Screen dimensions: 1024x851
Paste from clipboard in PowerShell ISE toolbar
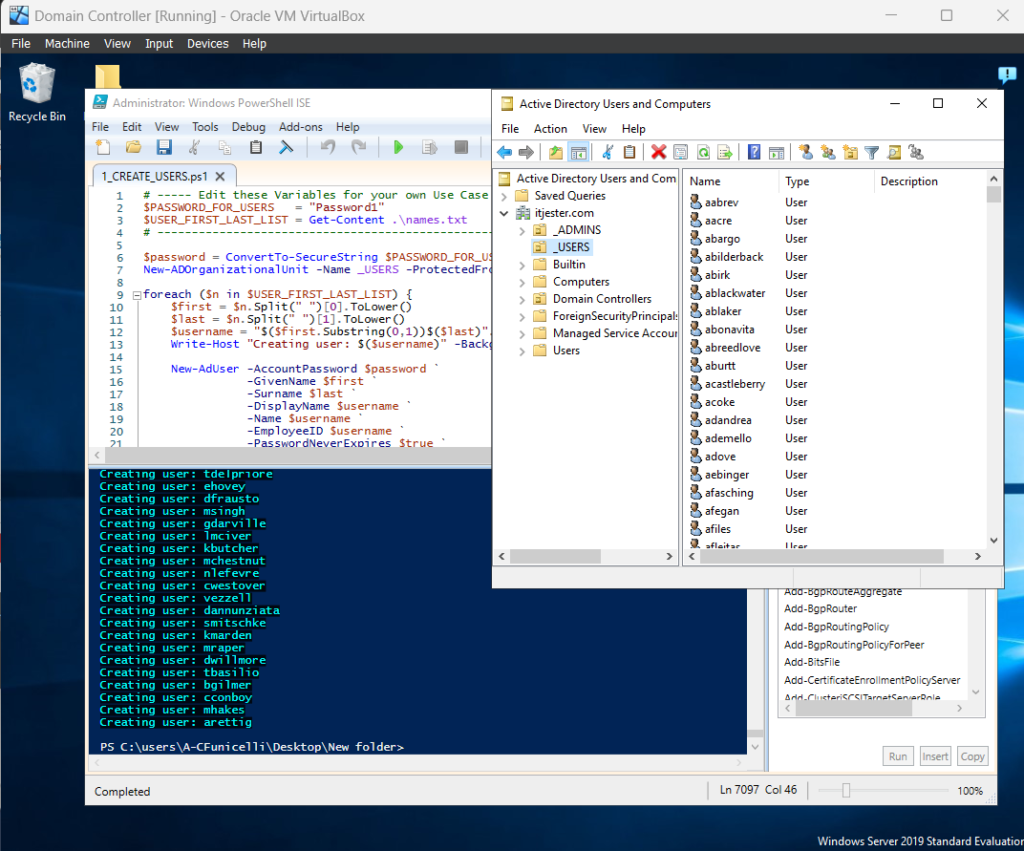[255, 147]
